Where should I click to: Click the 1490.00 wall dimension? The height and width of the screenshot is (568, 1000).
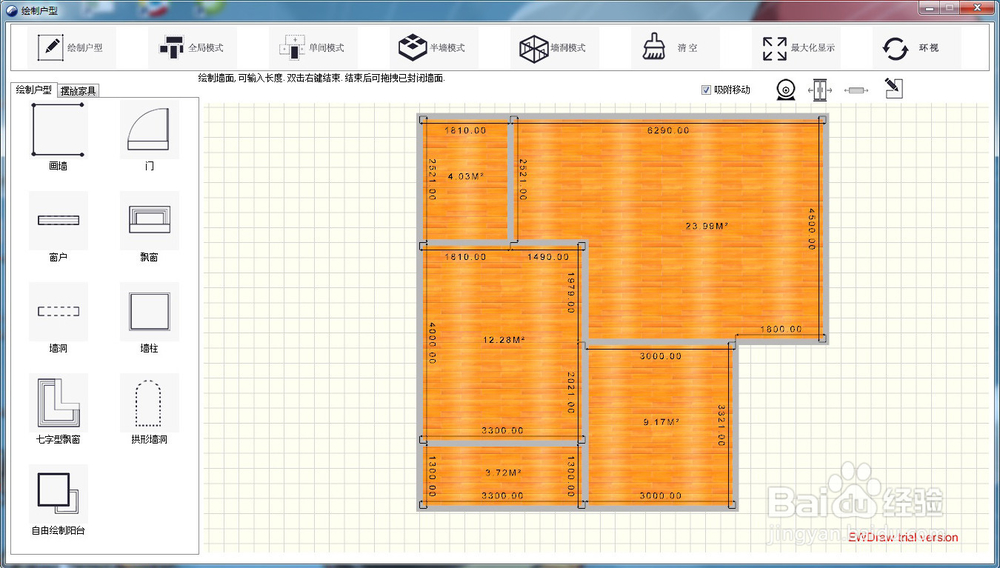(x=548, y=257)
